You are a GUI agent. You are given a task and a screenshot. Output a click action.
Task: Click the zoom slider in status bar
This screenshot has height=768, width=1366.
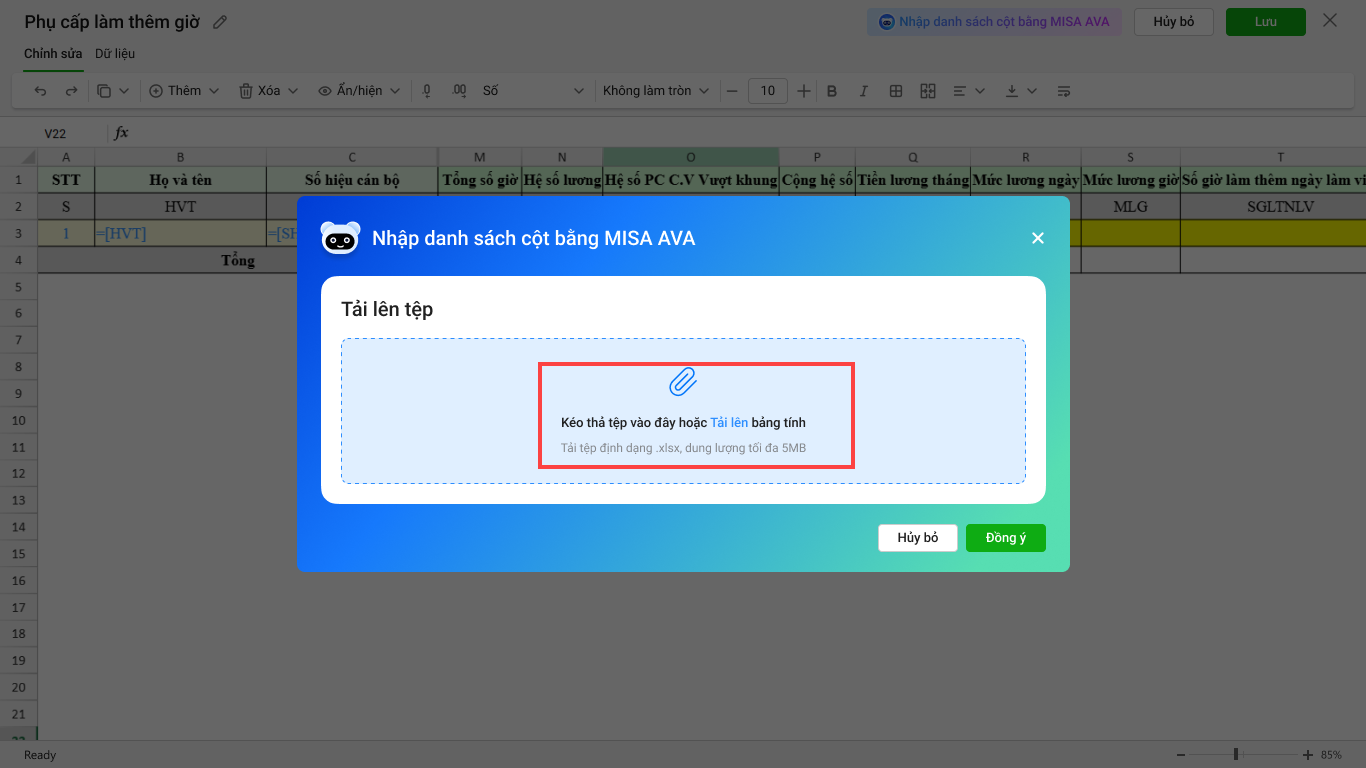[1236, 754]
